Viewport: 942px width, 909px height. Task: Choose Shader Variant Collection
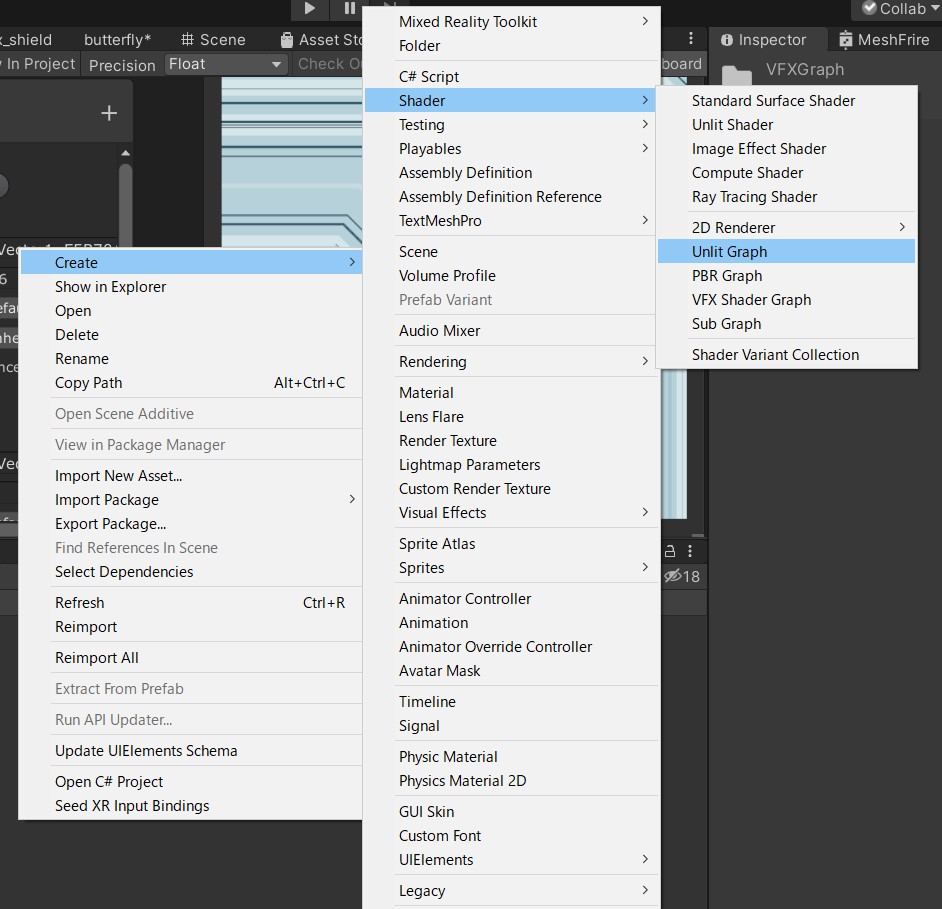click(786, 354)
